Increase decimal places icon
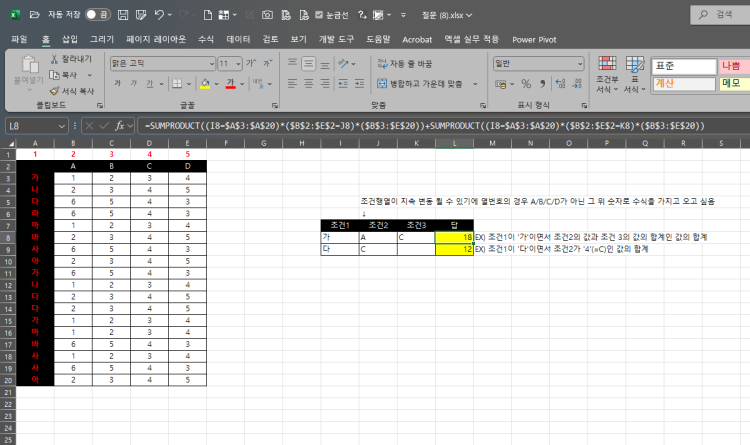This screenshot has height=445, width=750. pos(560,84)
